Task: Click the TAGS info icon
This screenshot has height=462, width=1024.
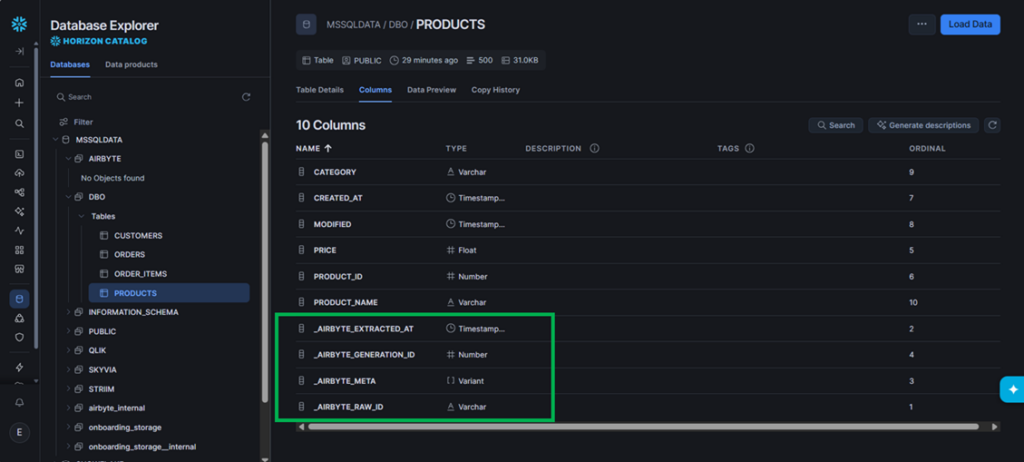Action: coord(750,148)
